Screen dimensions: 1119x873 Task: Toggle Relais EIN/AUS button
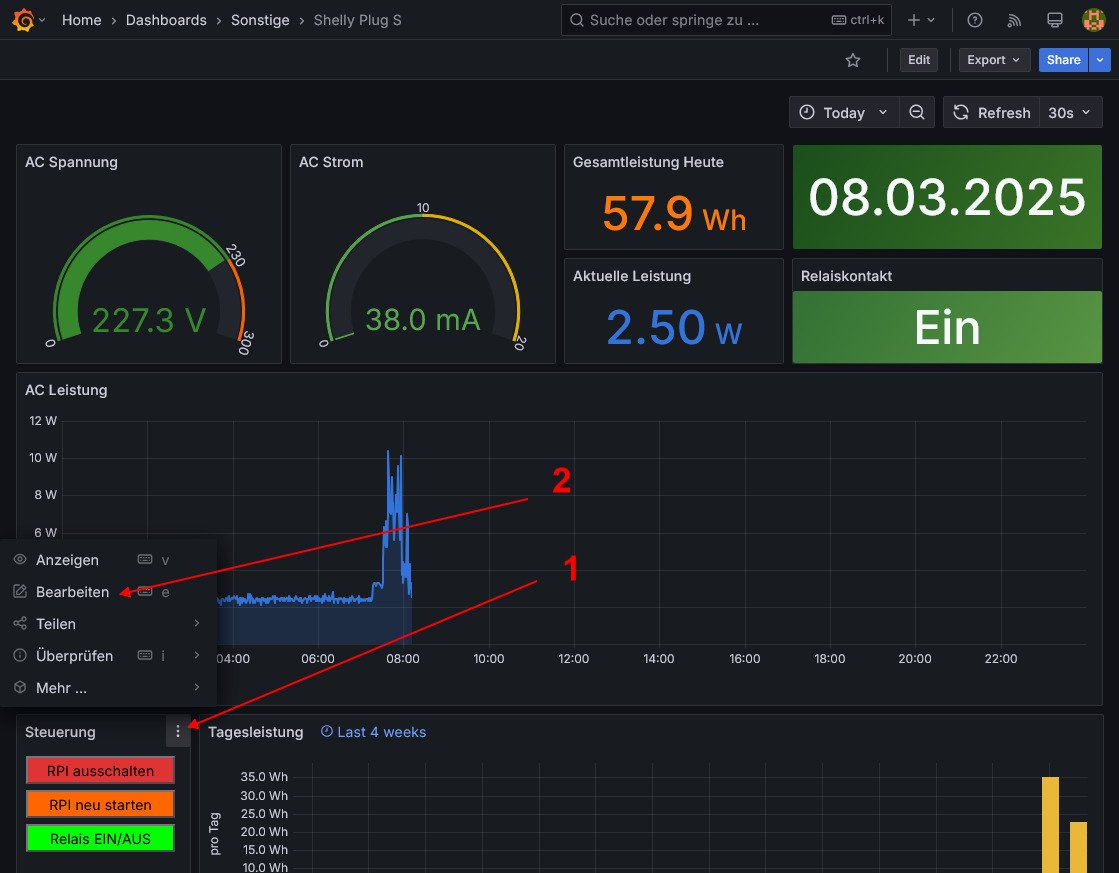coord(100,838)
